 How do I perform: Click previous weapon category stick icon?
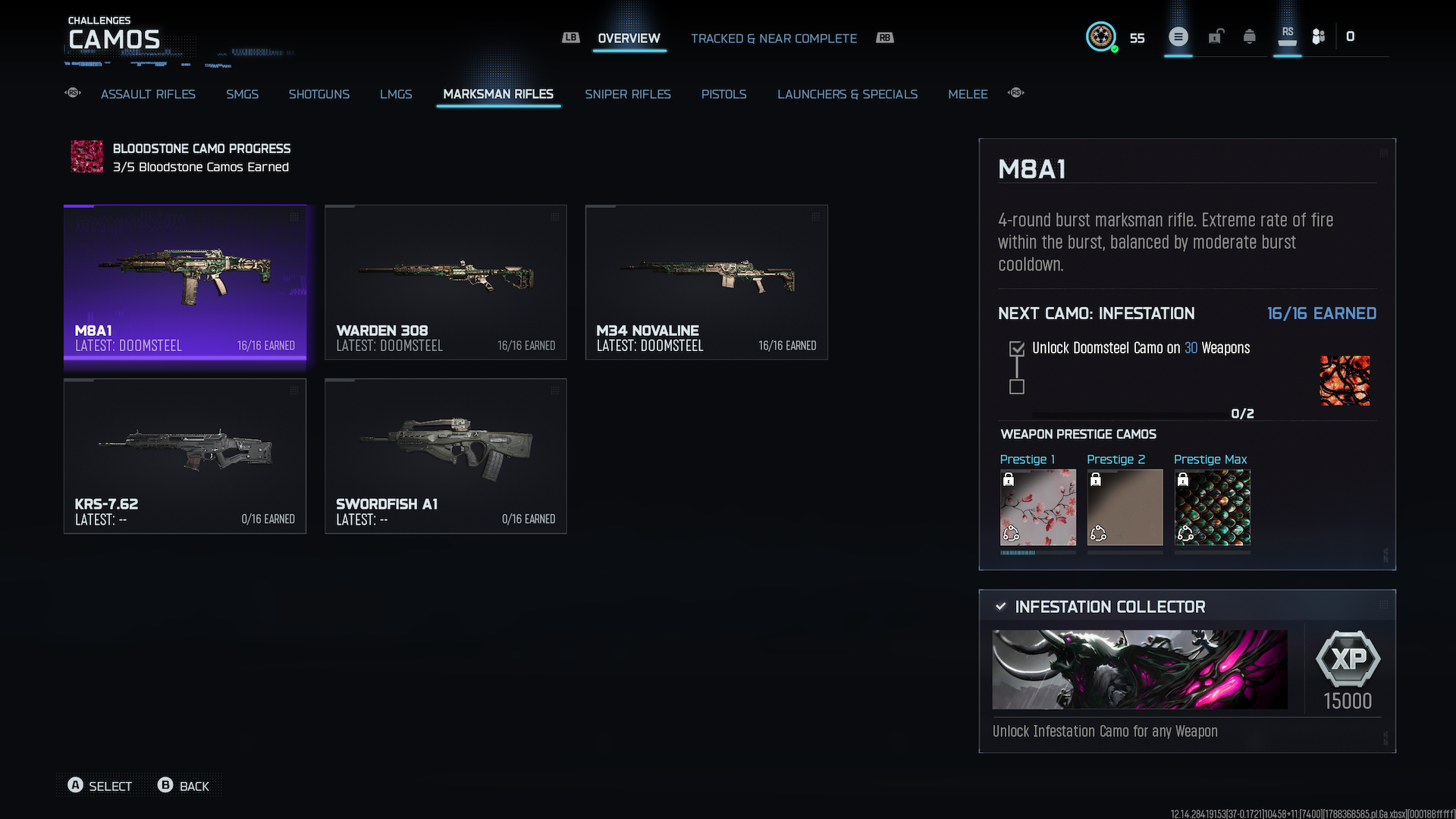(x=73, y=93)
